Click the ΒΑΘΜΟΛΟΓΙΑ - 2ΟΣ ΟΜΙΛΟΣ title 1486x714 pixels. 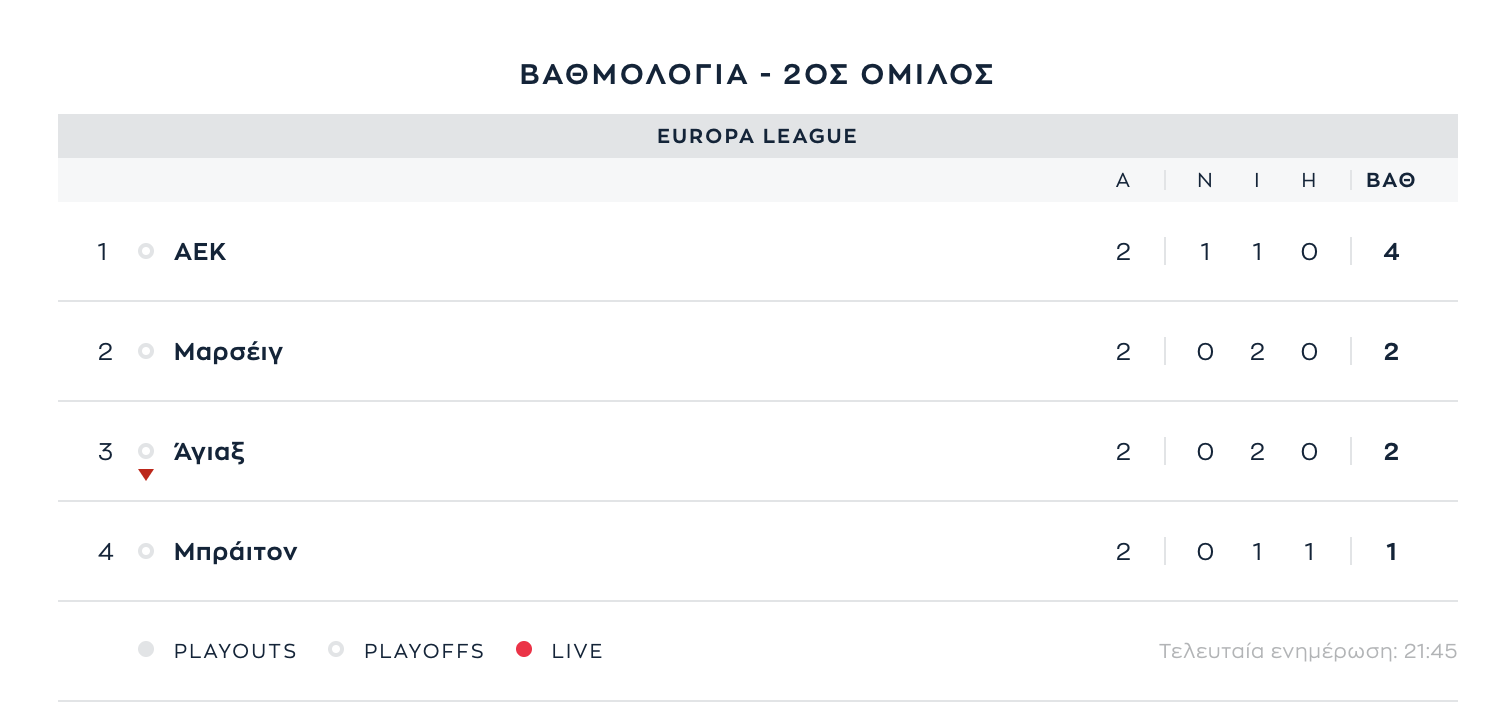[757, 75]
